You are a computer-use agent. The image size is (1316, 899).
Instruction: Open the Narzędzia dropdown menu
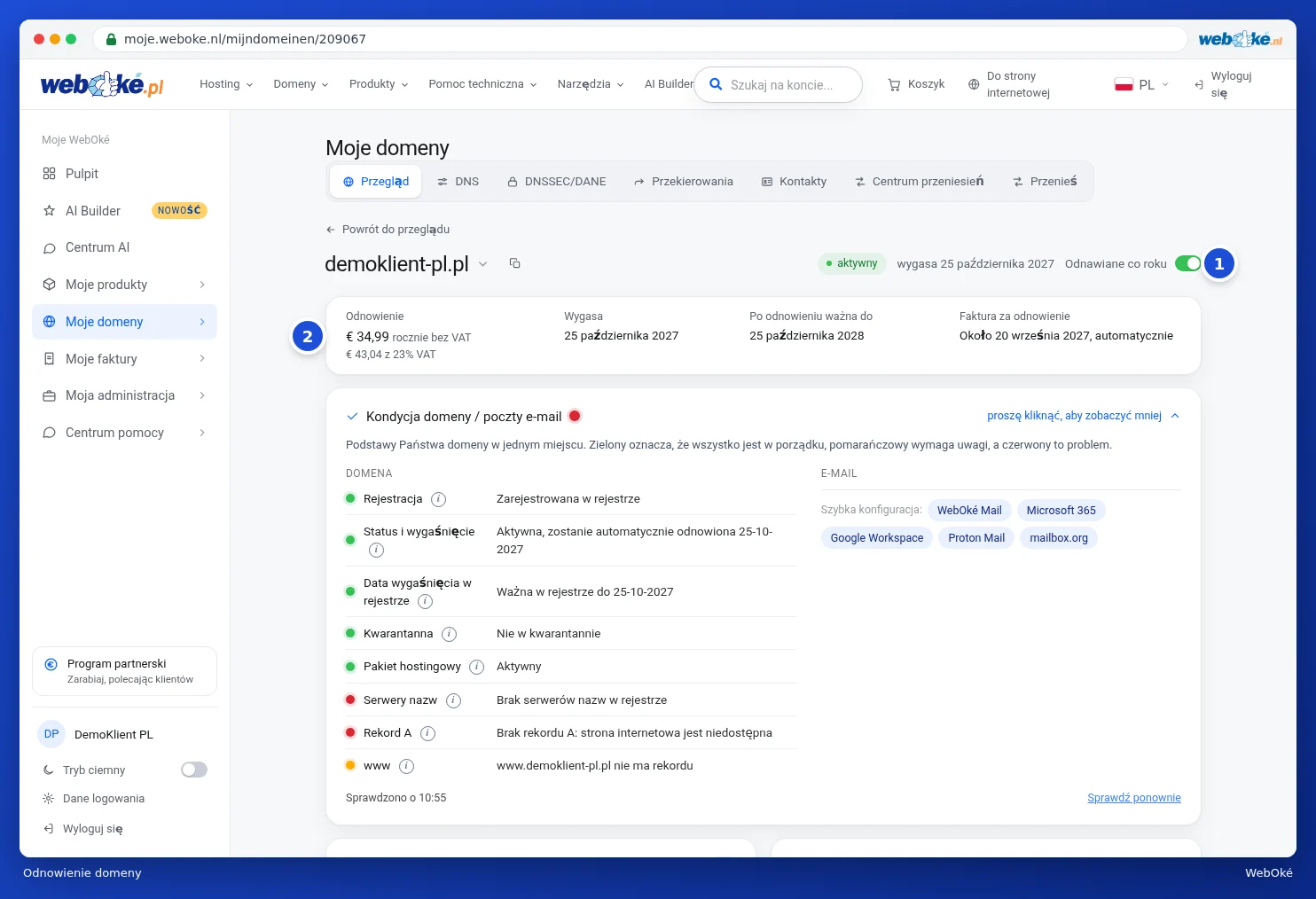tap(591, 84)
